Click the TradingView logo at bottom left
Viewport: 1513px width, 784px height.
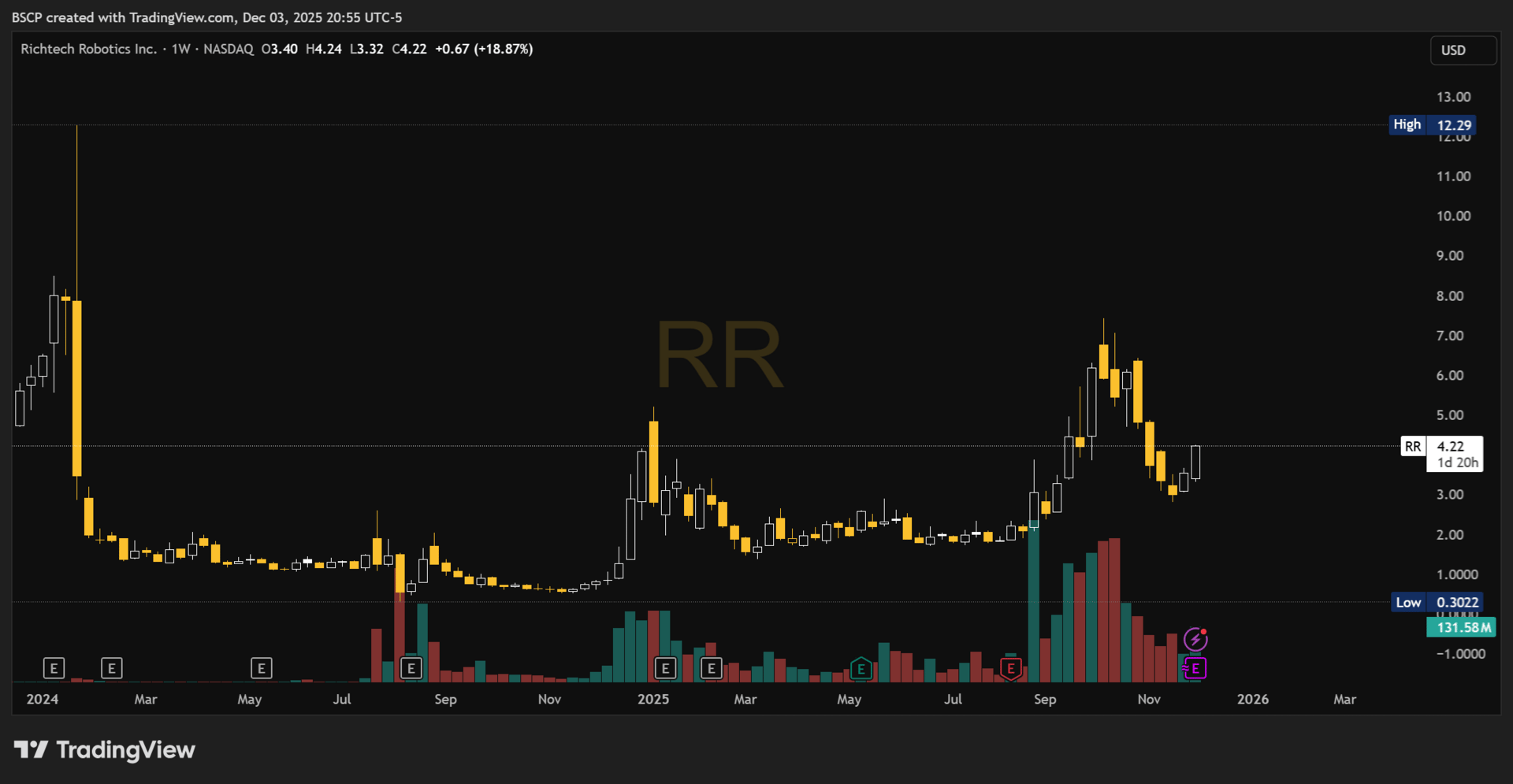tap(105, 749)
